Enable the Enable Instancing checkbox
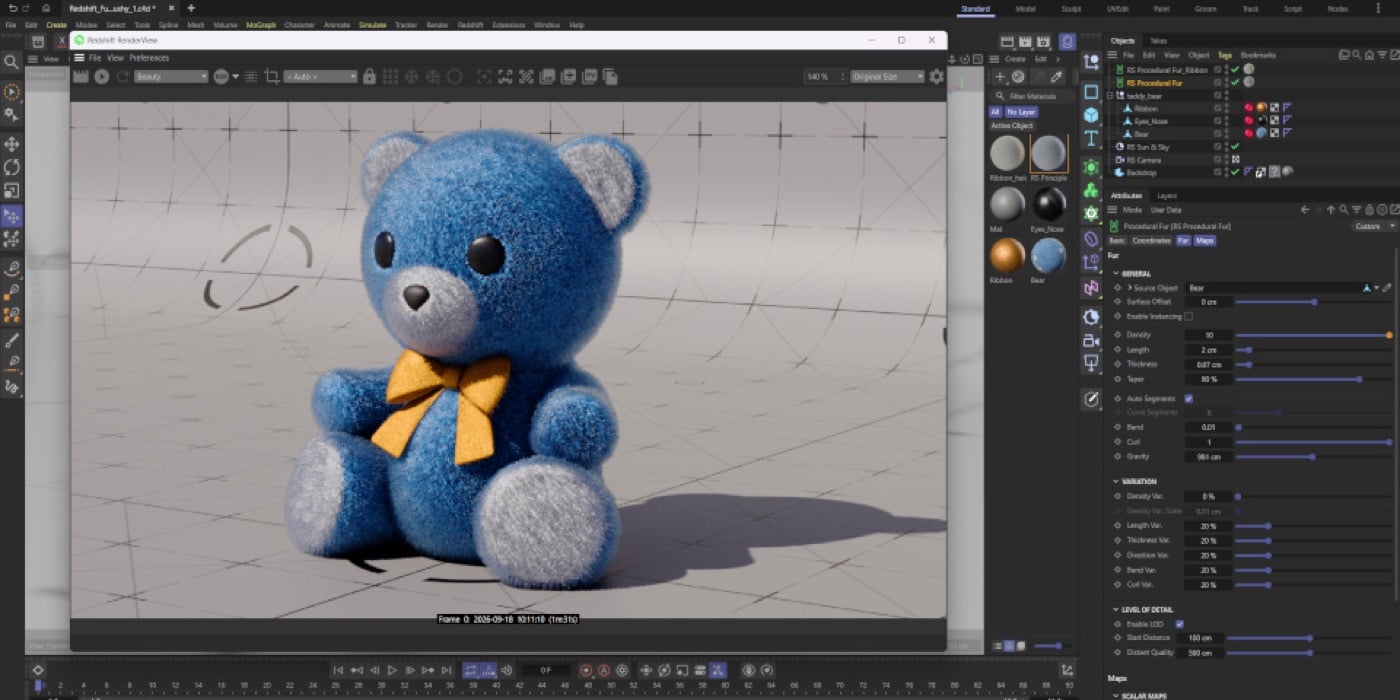The image size is (1400, 700). (1188, 316)
